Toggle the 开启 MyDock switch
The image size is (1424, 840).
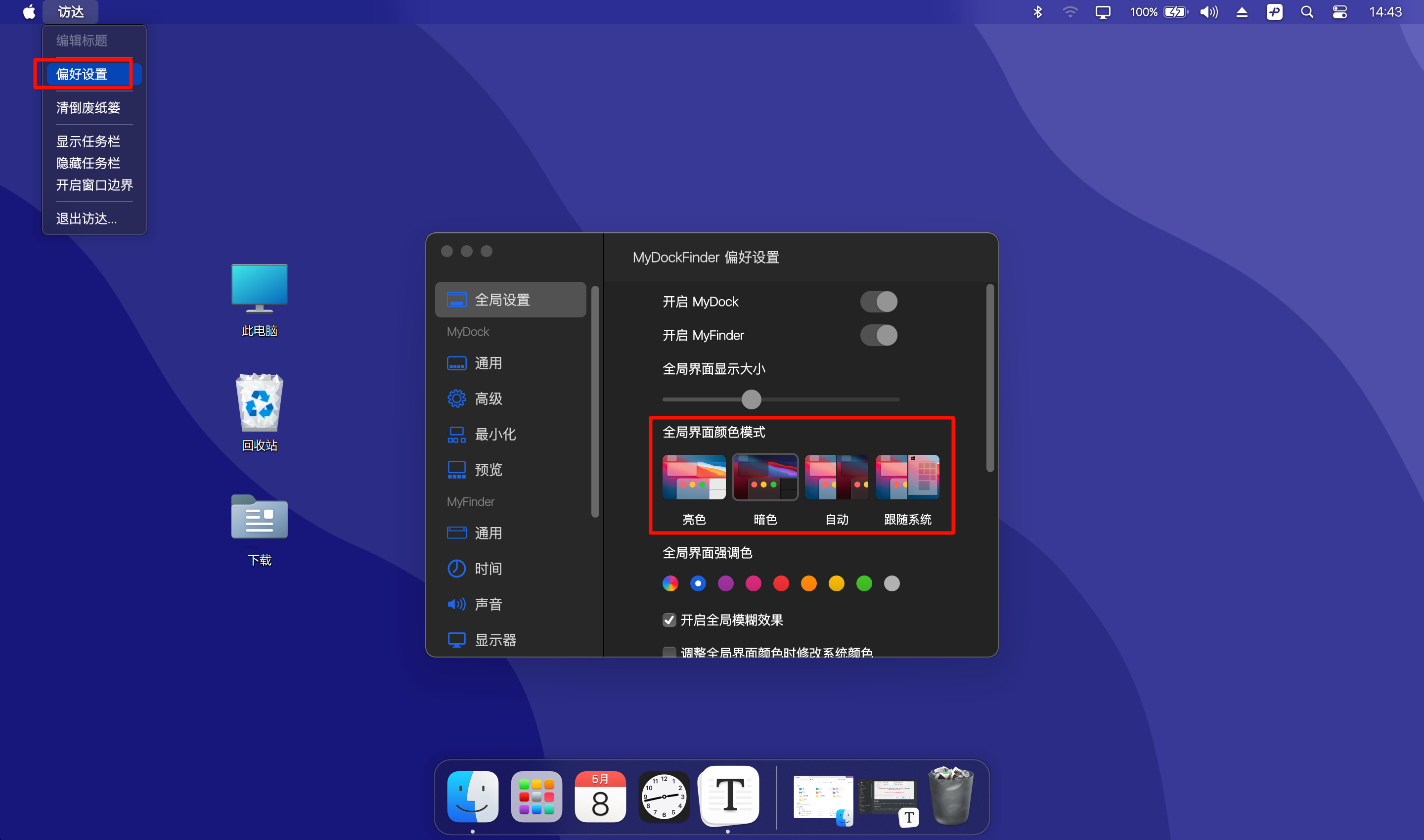(x=879, y=302)
